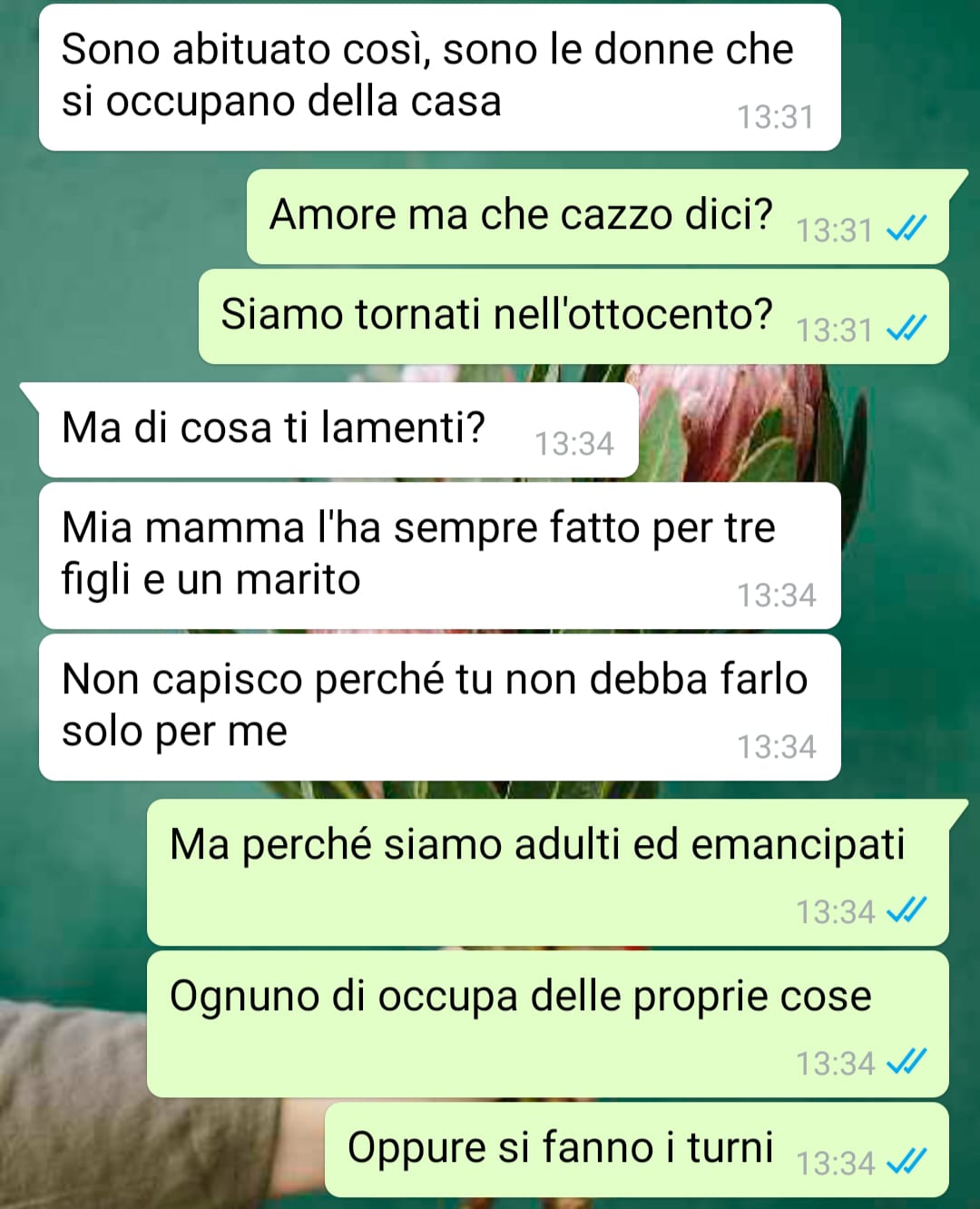Tap 13:34 timestamp on 'Mia mamma' message
This screenshot has height=1209, width=980.
click(776, 595)
